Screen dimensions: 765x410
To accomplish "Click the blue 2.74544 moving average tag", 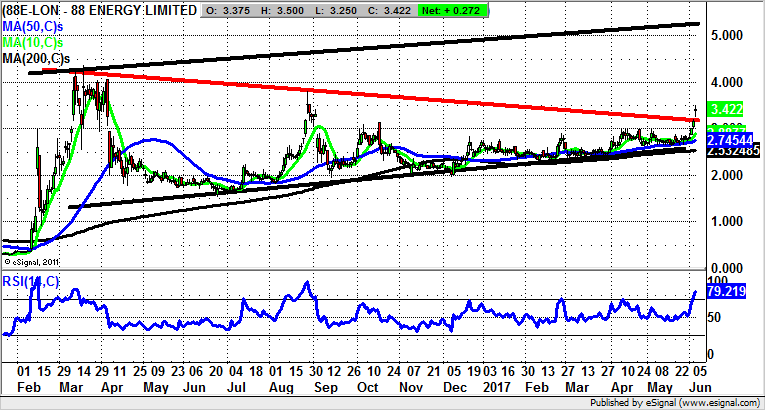I will [x=730, y=139].
